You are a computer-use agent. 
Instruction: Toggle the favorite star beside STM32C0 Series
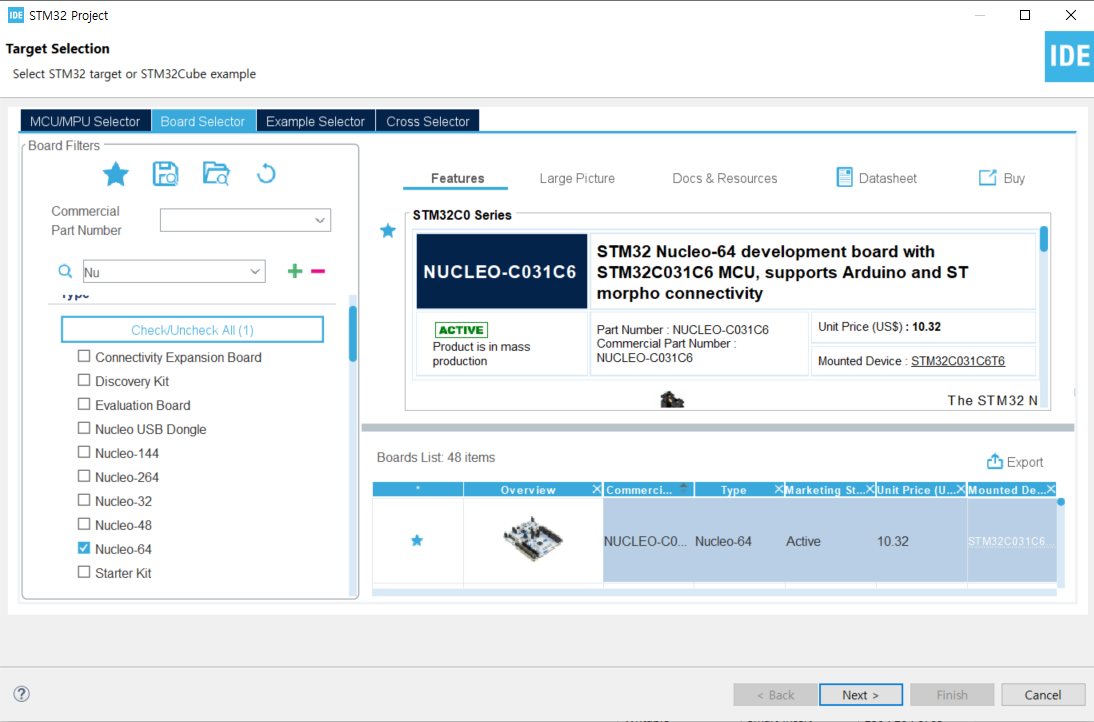[x=388, y=230]
